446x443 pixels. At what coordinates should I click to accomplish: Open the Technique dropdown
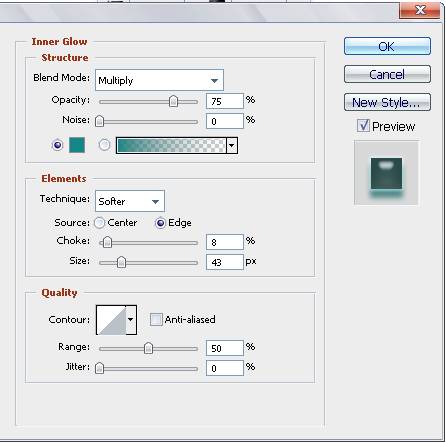point(130,201)
